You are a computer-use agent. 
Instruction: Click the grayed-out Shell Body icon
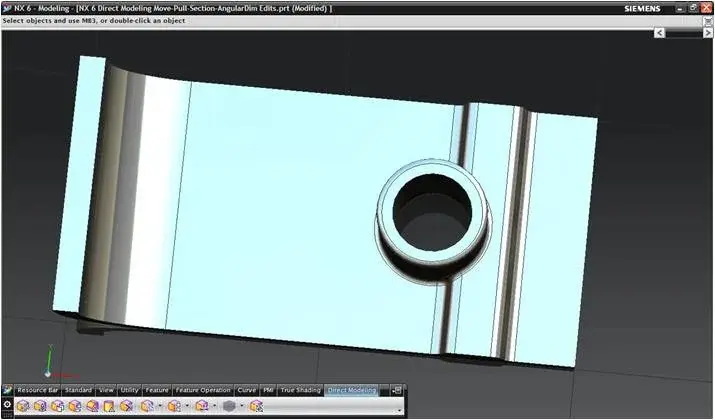229,407
